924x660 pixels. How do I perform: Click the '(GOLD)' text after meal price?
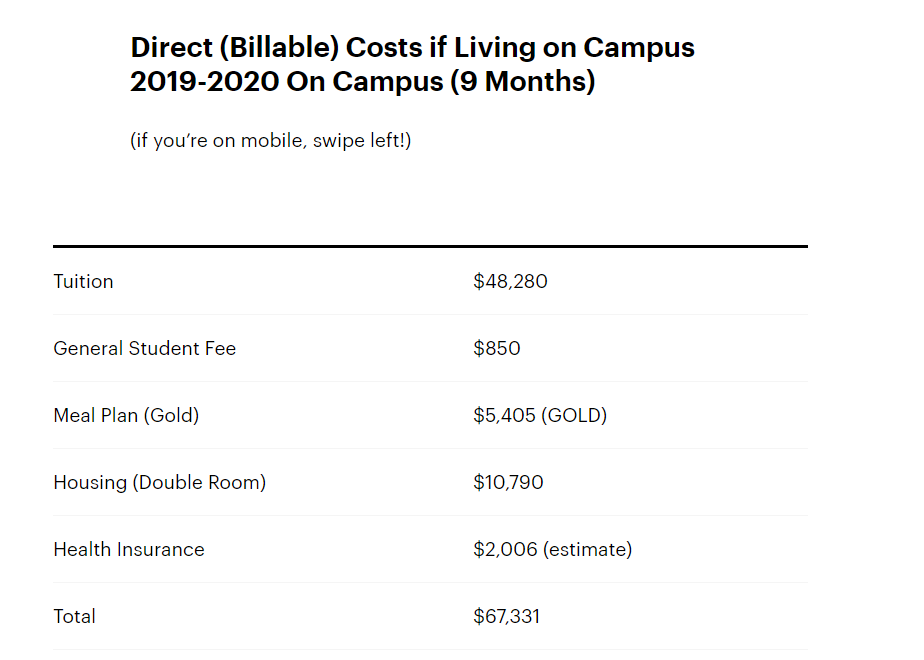click(574, 415)
